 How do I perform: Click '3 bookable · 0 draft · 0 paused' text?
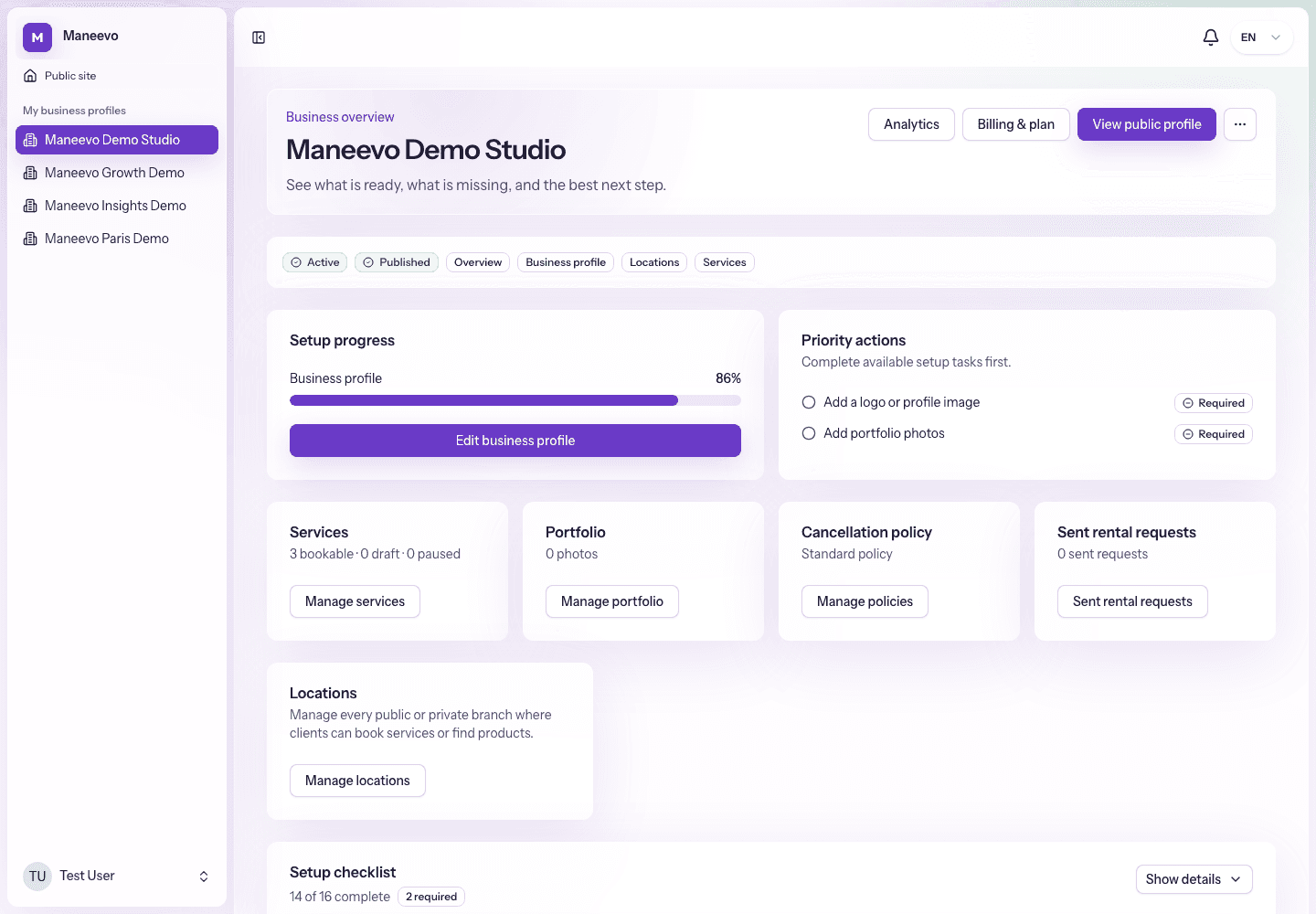(375, 554)
